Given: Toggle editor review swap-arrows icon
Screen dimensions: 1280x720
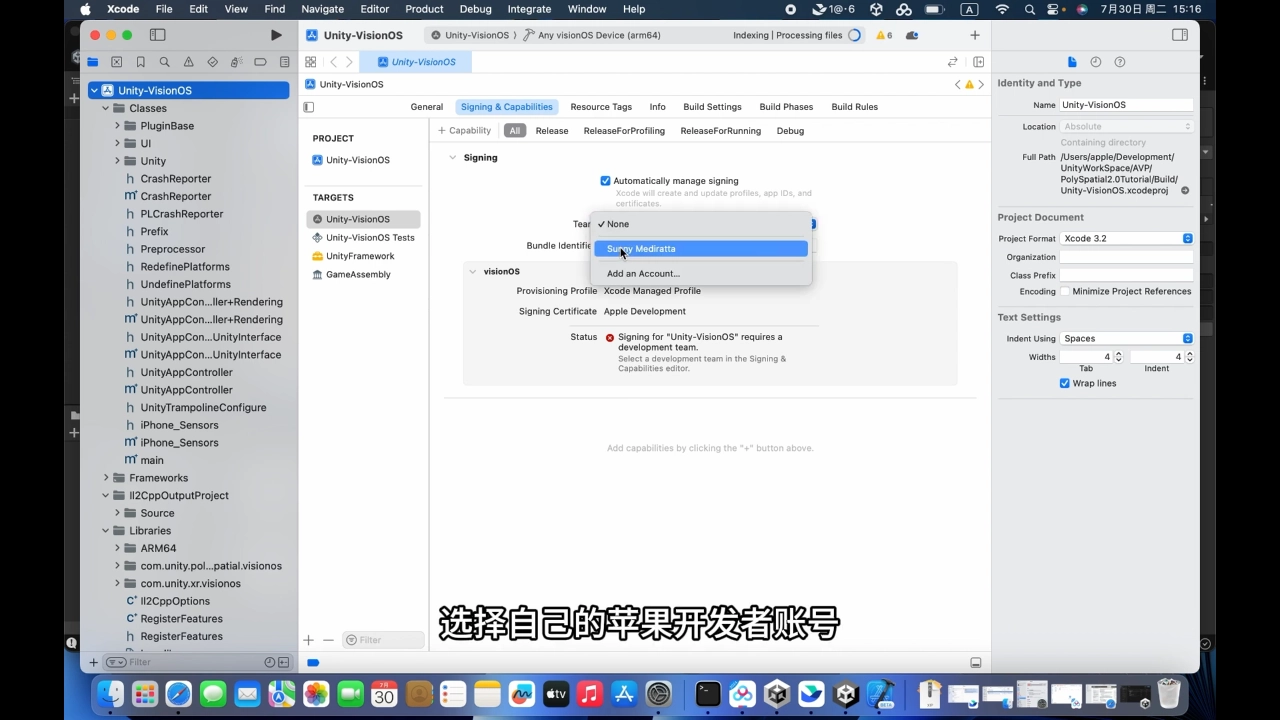Looking at the screenshot, I should pos(953,62).
